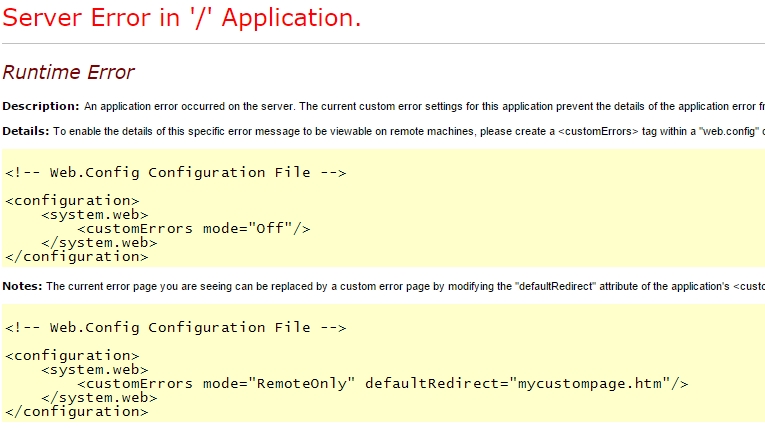Click the opening <configuration> tag in first block

72,200
